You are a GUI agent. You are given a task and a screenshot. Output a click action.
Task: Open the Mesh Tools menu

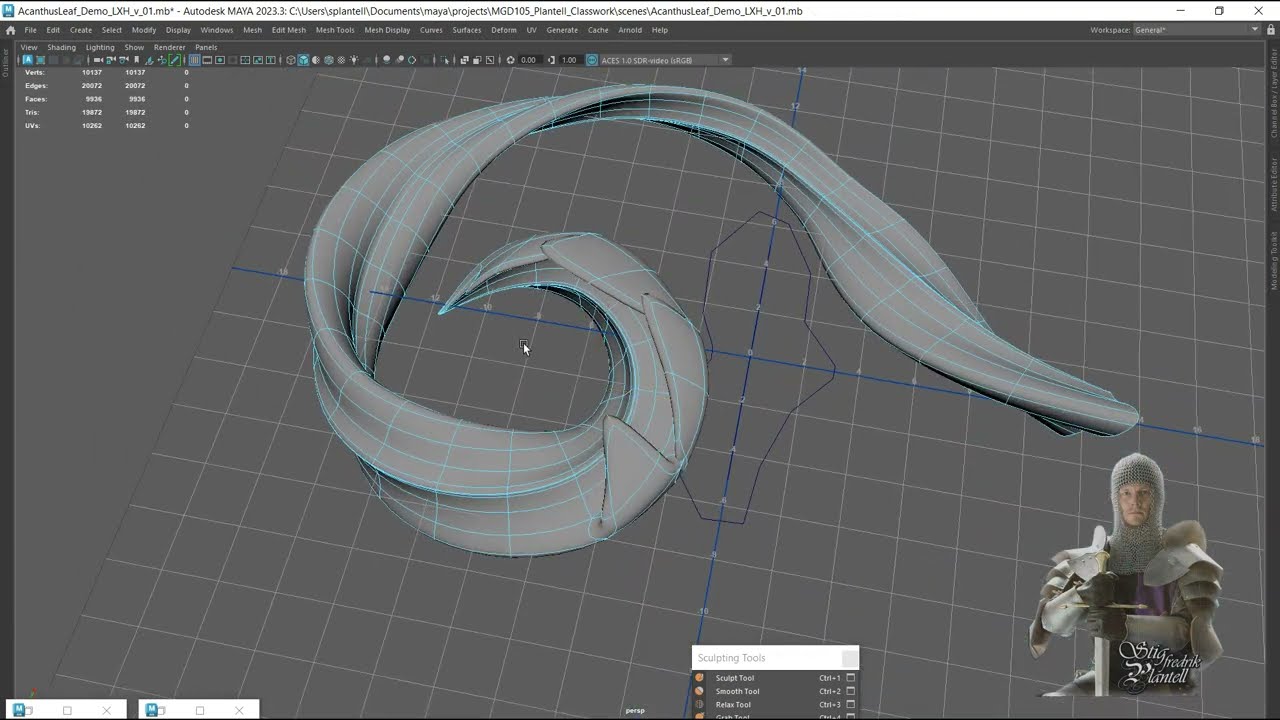335,30
